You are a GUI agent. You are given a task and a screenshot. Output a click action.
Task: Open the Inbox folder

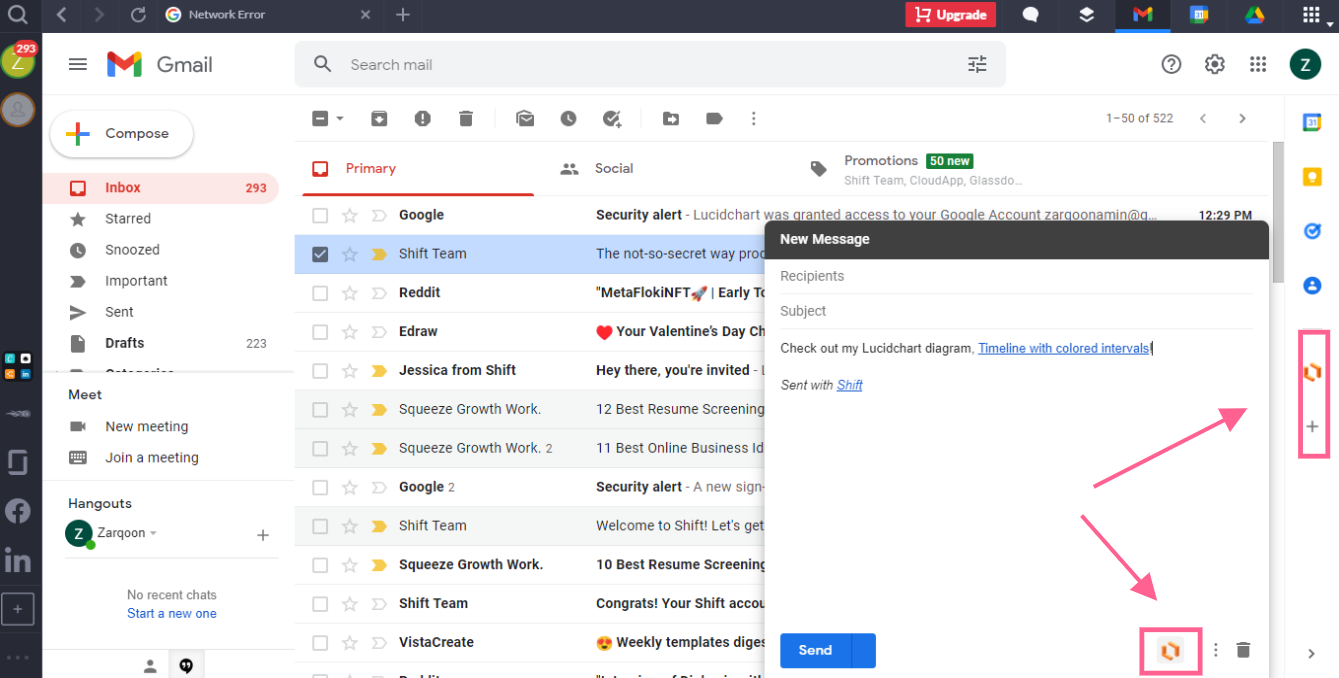161,188
